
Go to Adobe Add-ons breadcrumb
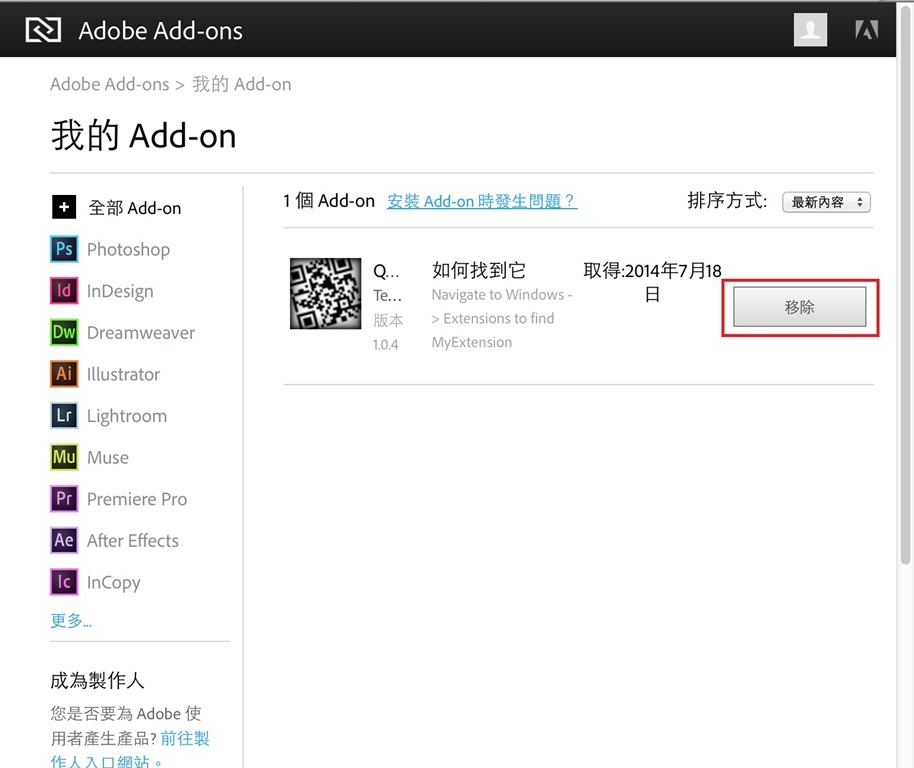pos(109,84)
